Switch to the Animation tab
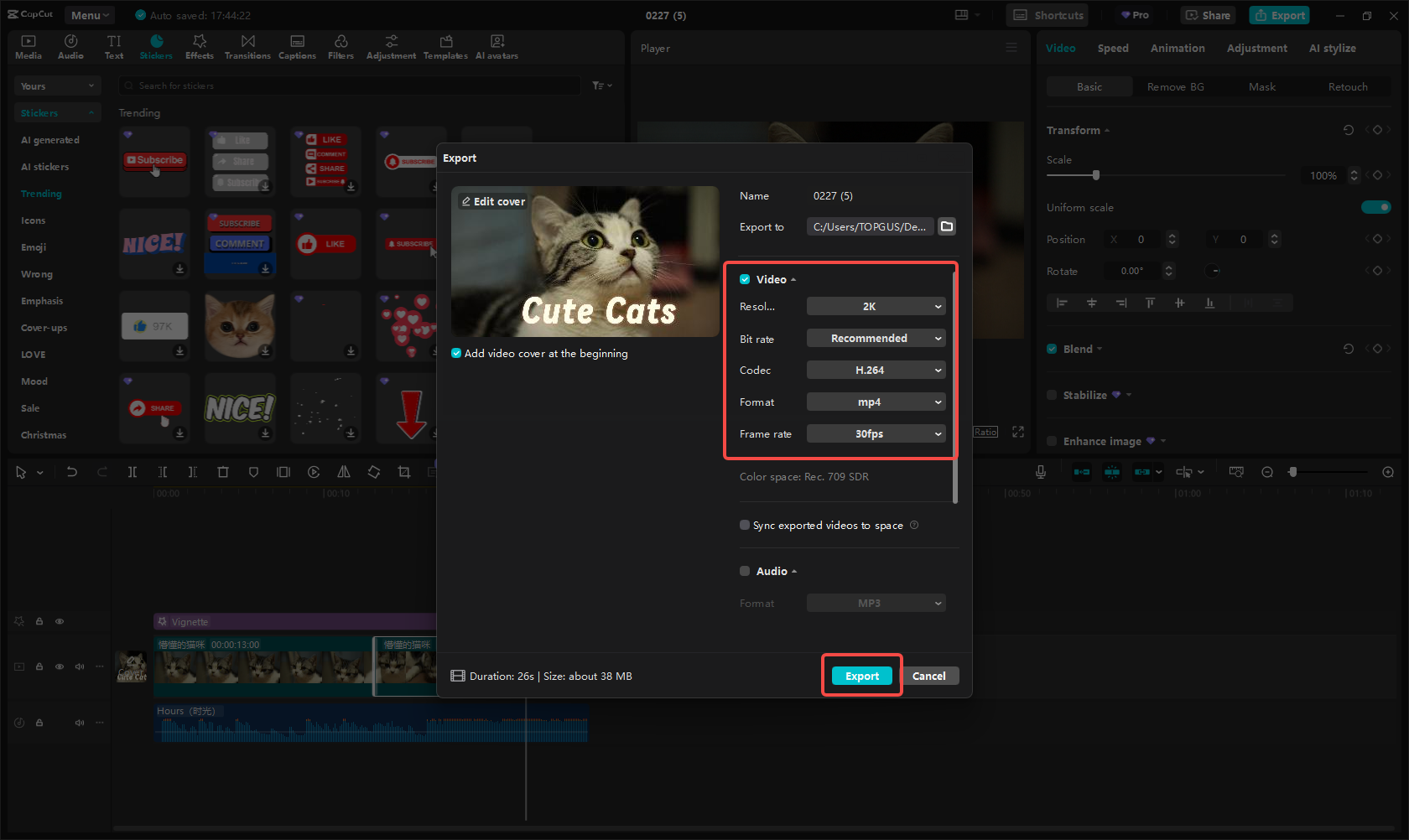1409x840 pixels. [x=1177, y=48]
